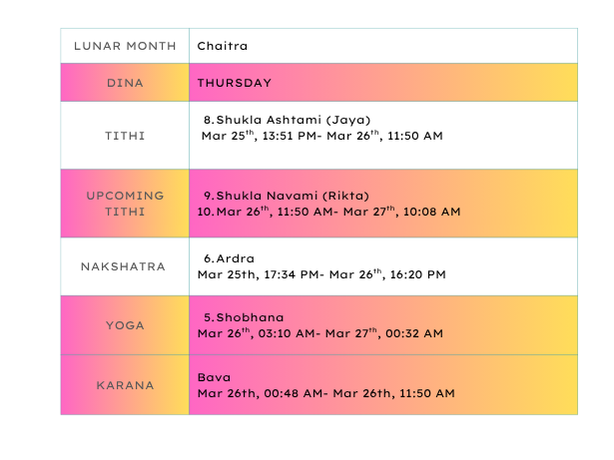Select the Shukla Navami (Rikta) text
This screenshot has height=460, width=614.
pyautogui.click(x=286, y=195)
